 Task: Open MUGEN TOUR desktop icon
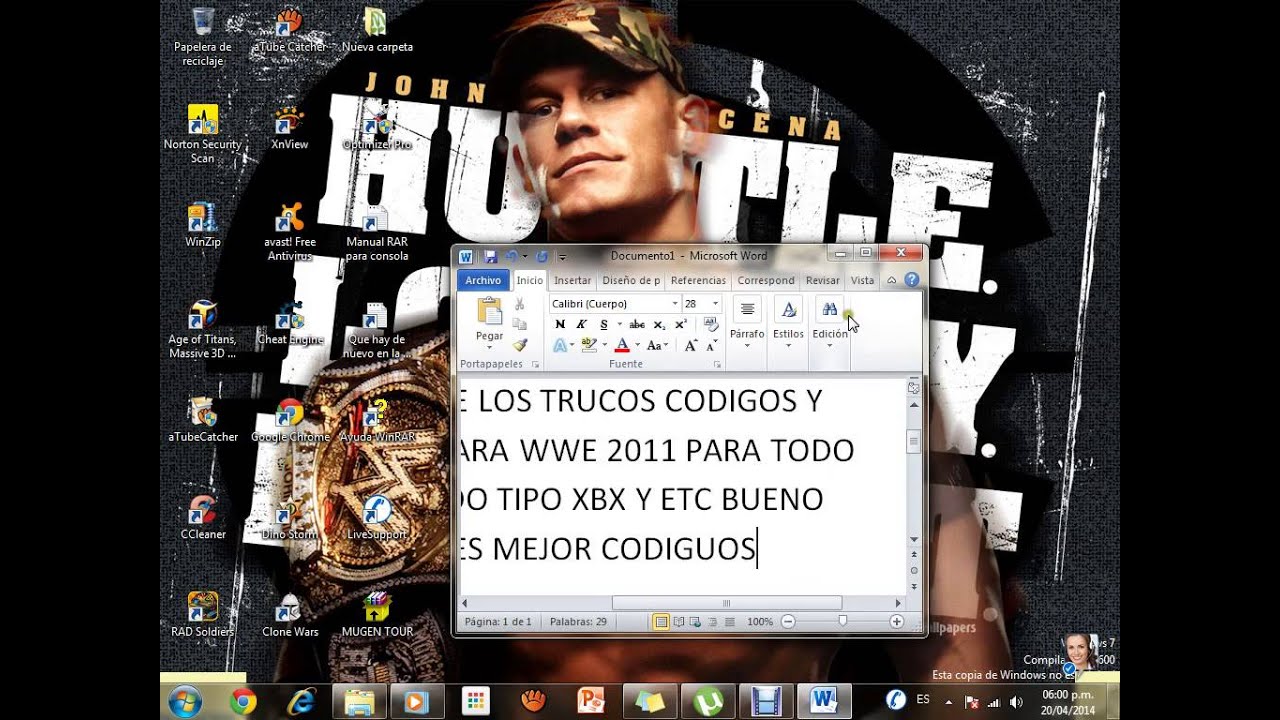coord(377,616)
